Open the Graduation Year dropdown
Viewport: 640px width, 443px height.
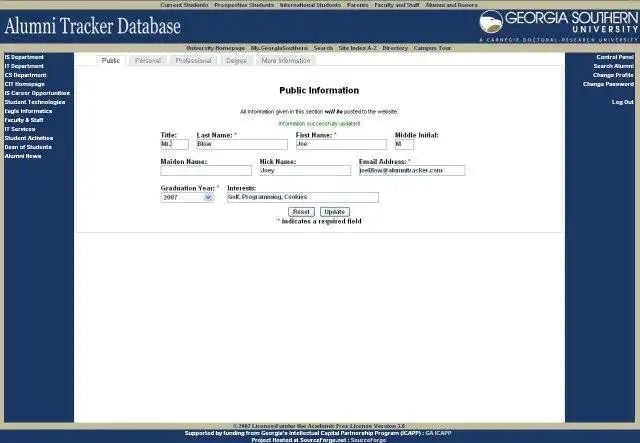tap(187, 198)
